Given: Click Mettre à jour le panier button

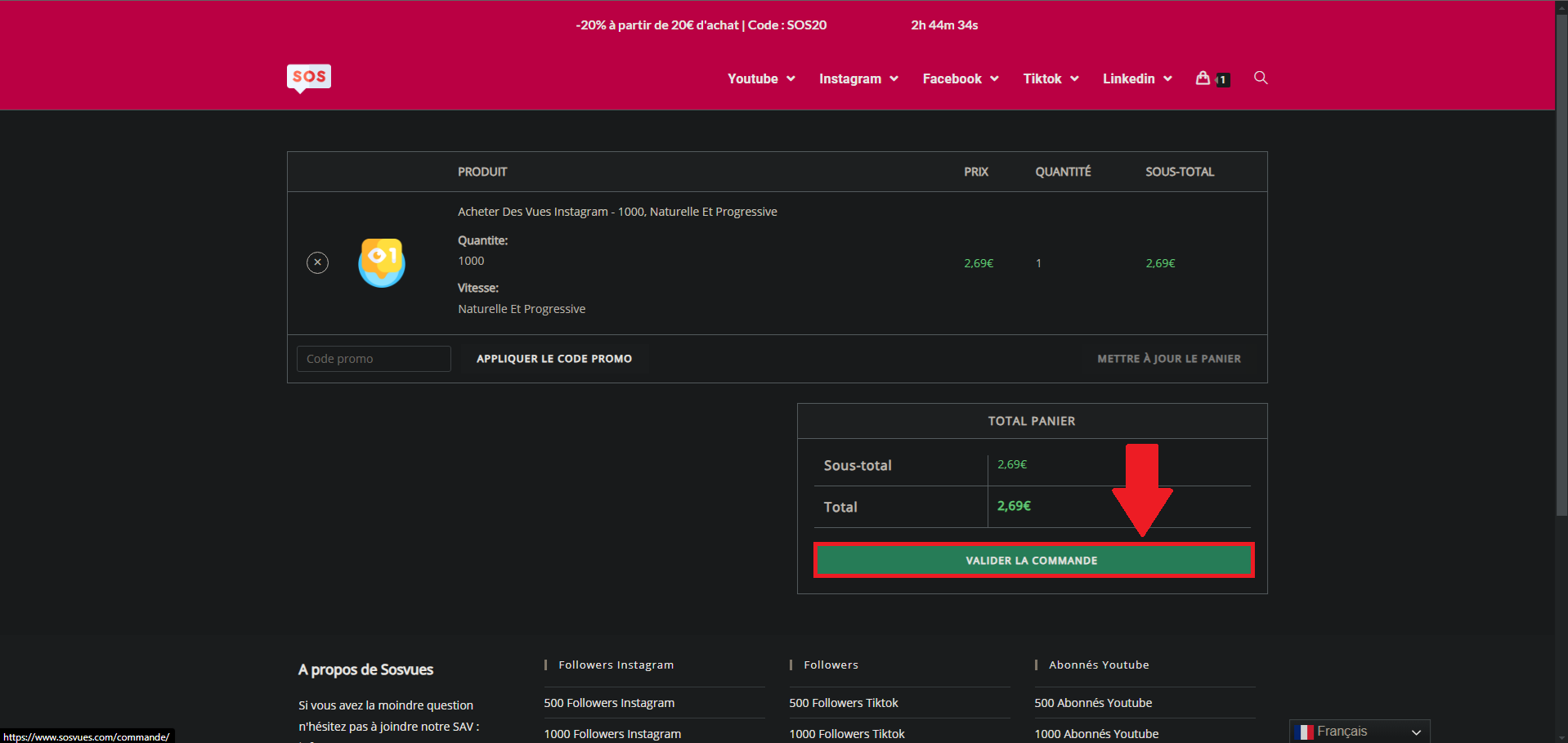Looking at the screenshot, I should [x=1169, y=359].
